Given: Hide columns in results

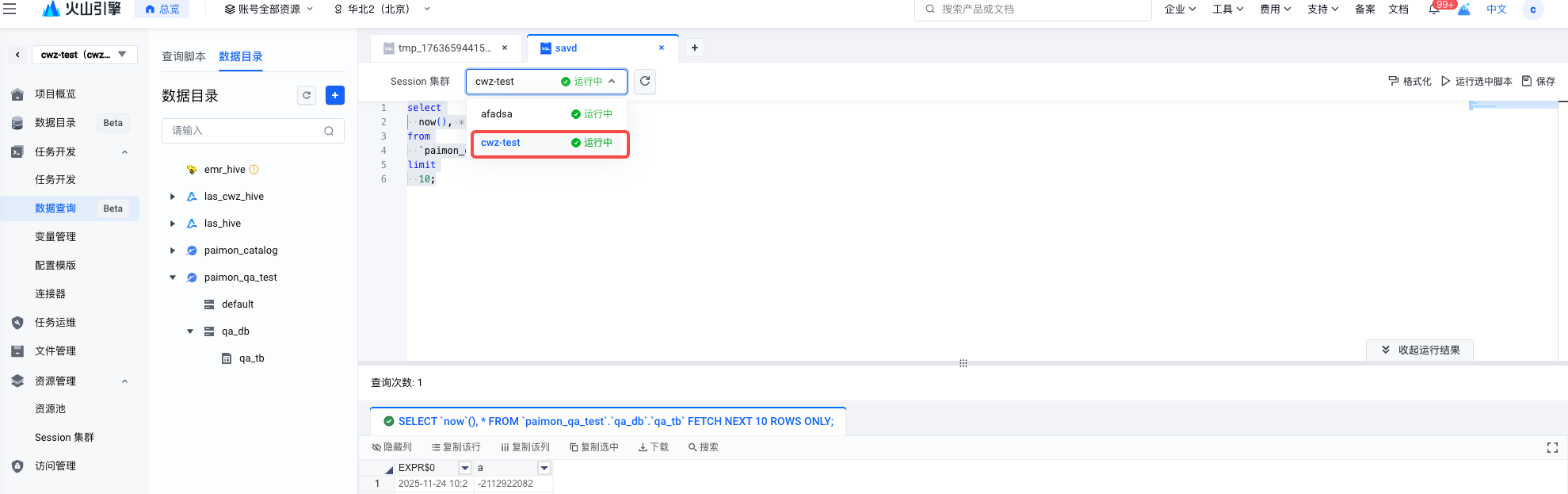Looking at the screenshot, I should (392, 447).
